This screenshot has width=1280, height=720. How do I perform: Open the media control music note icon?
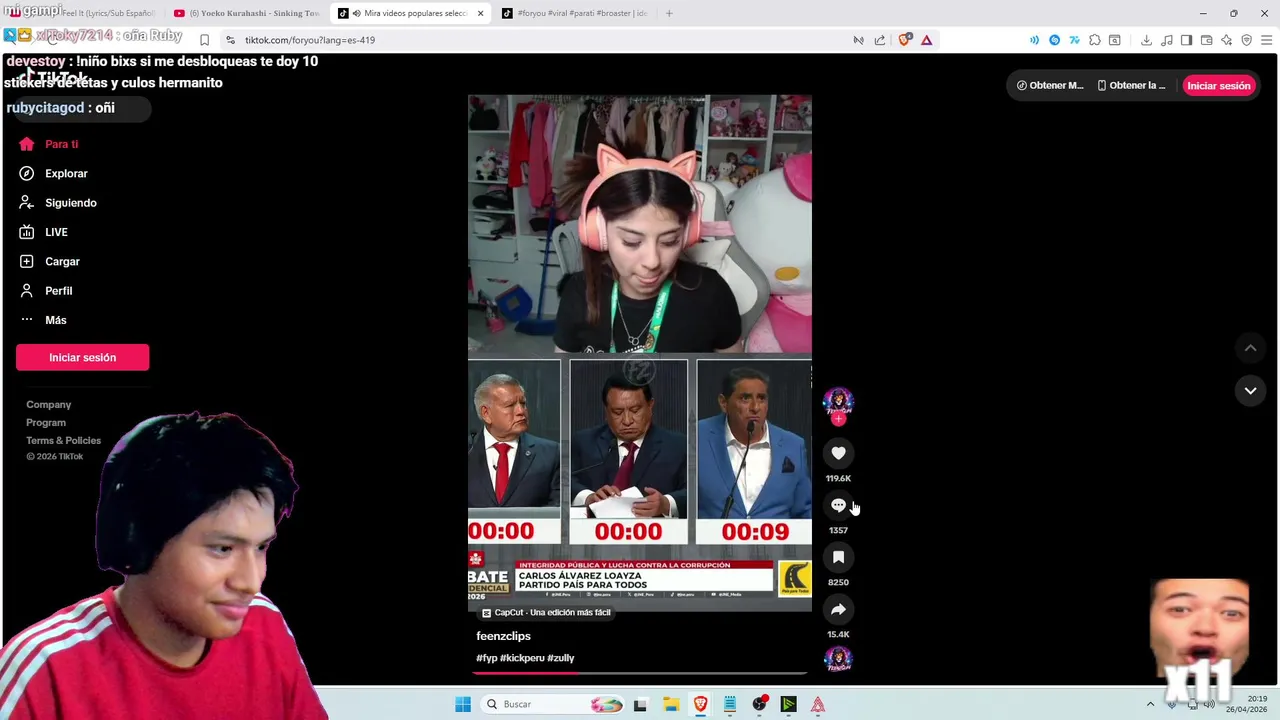click(x=1167, y=40)
